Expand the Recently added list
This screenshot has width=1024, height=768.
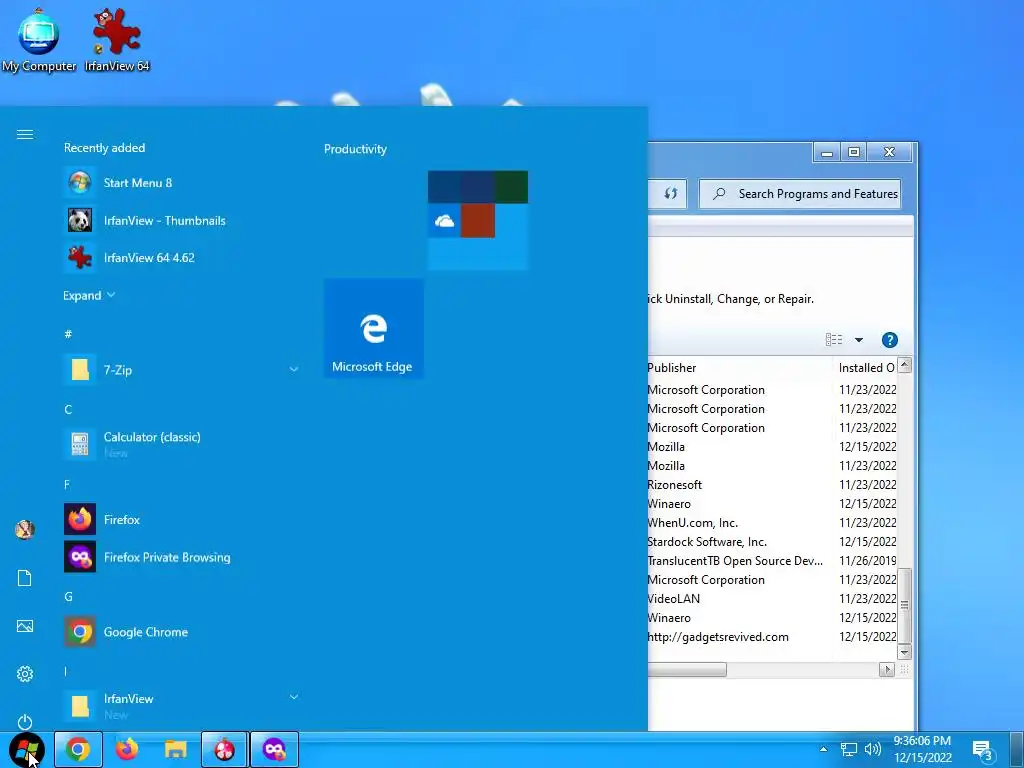coord(89,296)
